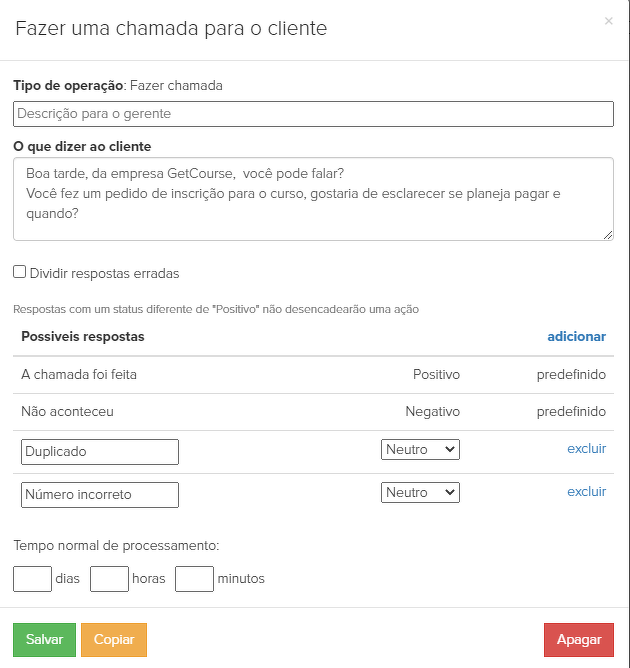Open status dropdown for 'Número incorreto'

420,493
